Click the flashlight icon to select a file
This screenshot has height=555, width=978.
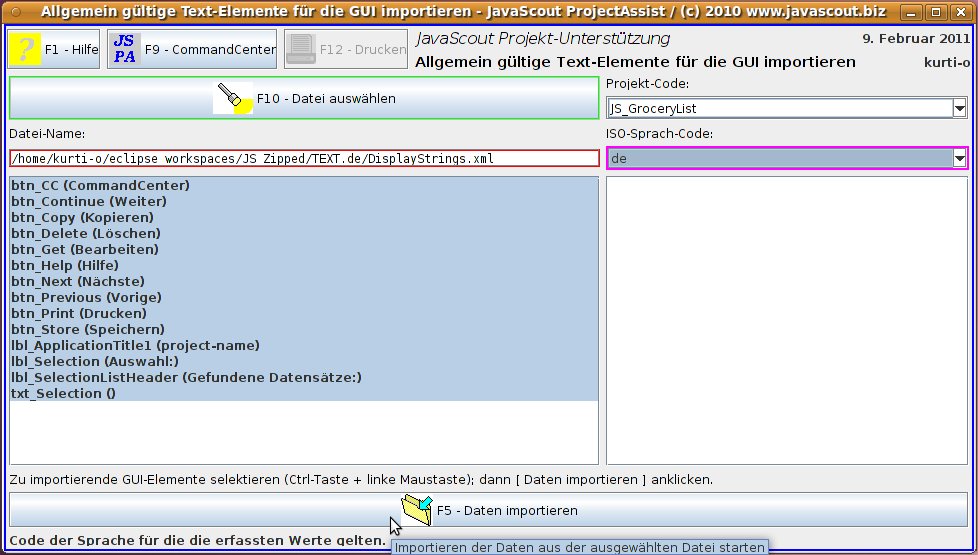click(233, 98)
